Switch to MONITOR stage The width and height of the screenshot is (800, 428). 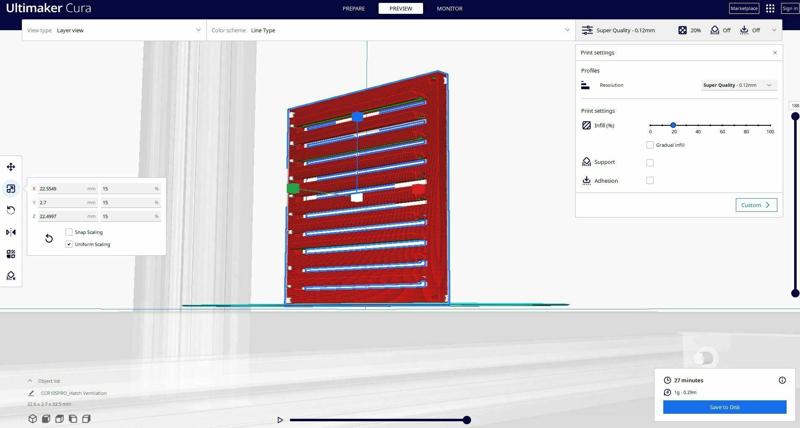pos(449,9)
